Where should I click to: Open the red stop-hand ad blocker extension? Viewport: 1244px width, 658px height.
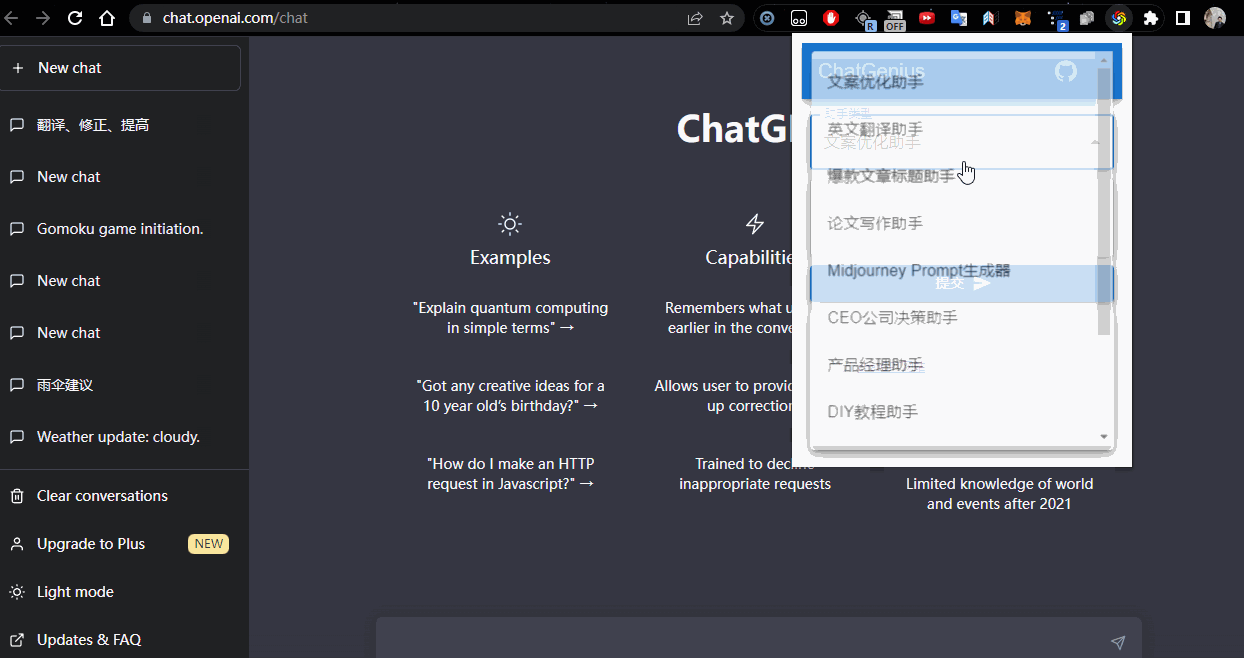(x=831, y=18)
